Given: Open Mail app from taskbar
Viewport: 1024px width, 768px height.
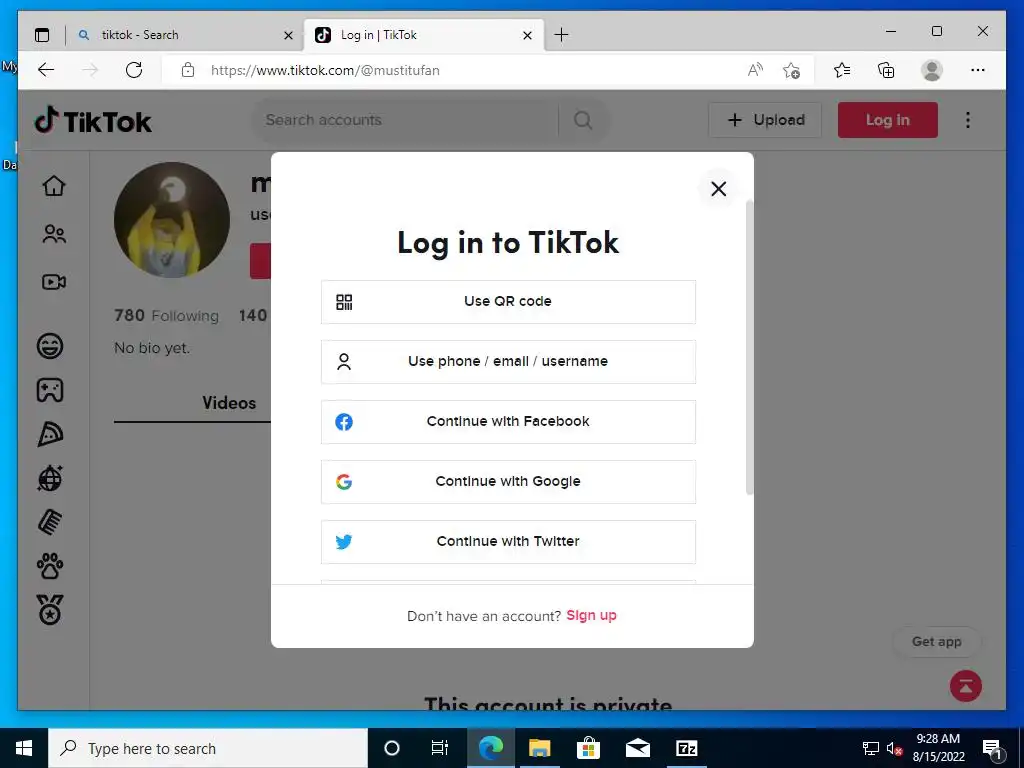Looking at the screenshot, I should pos(637,748).
